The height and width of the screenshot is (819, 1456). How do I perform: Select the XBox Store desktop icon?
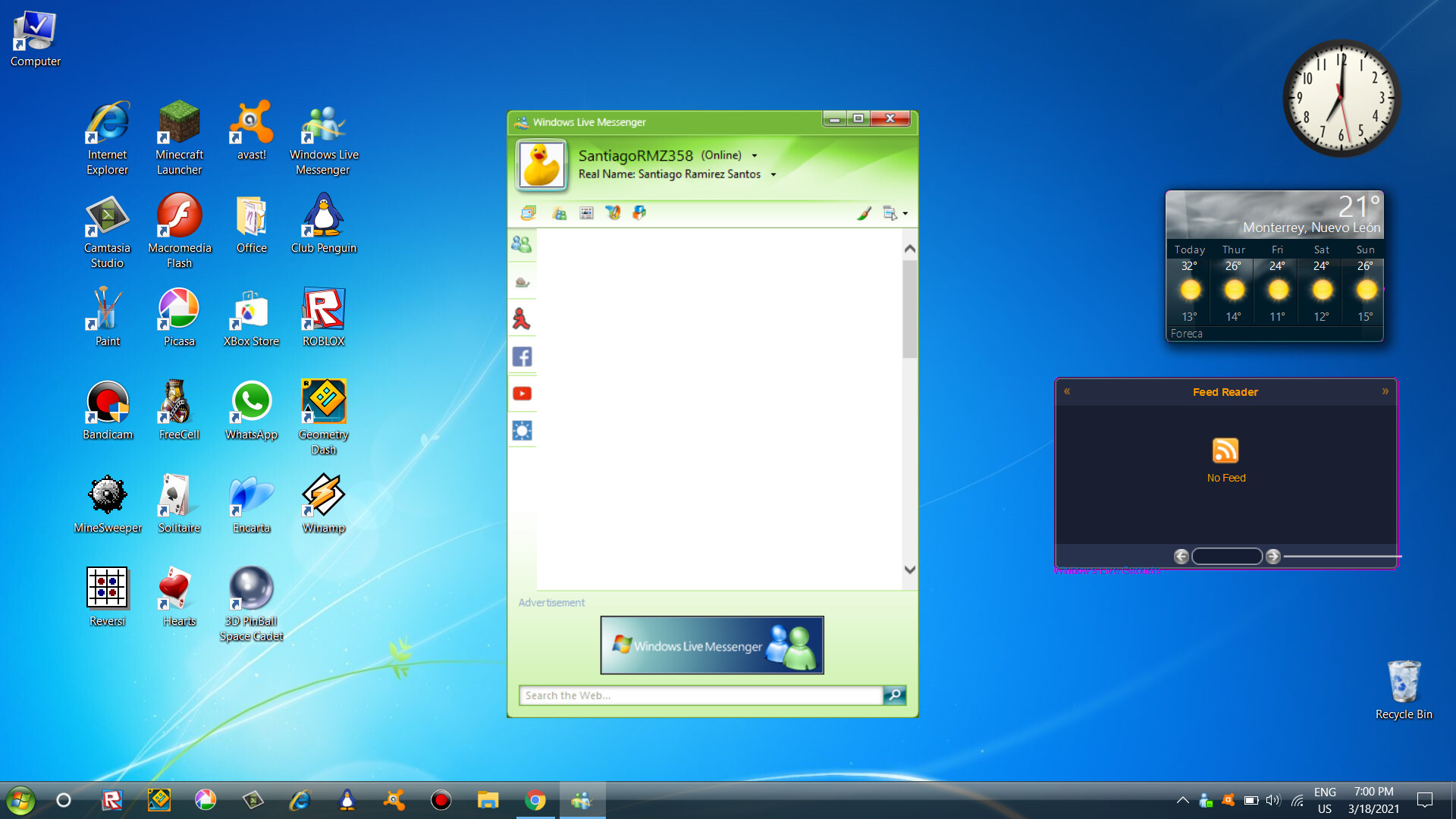click(x=252, y=317)
